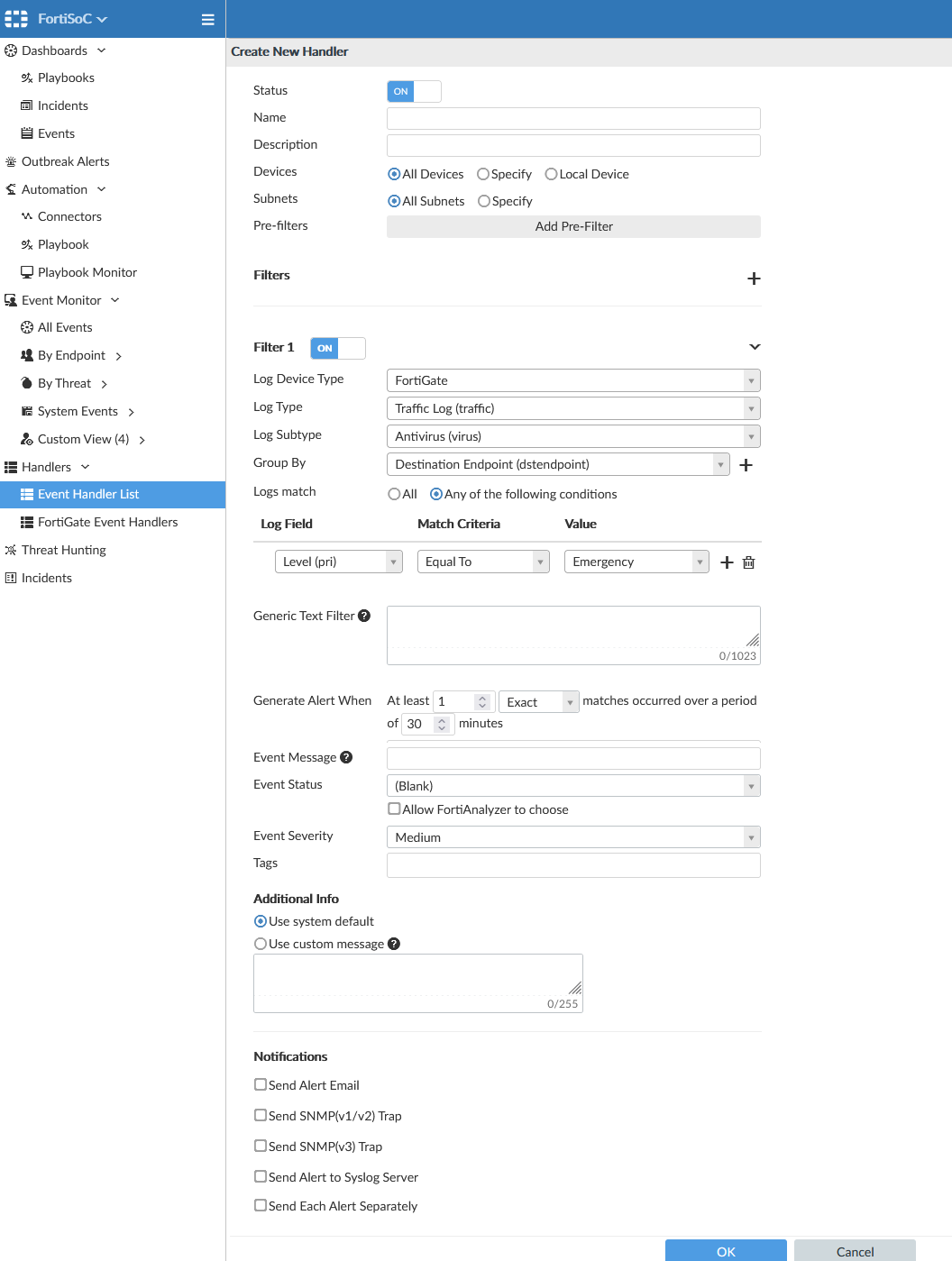Enable Send Alert to Syslog Server
Viewport: 952px width, 1261px height.
pyautogui.click(x=261, y=1176)
